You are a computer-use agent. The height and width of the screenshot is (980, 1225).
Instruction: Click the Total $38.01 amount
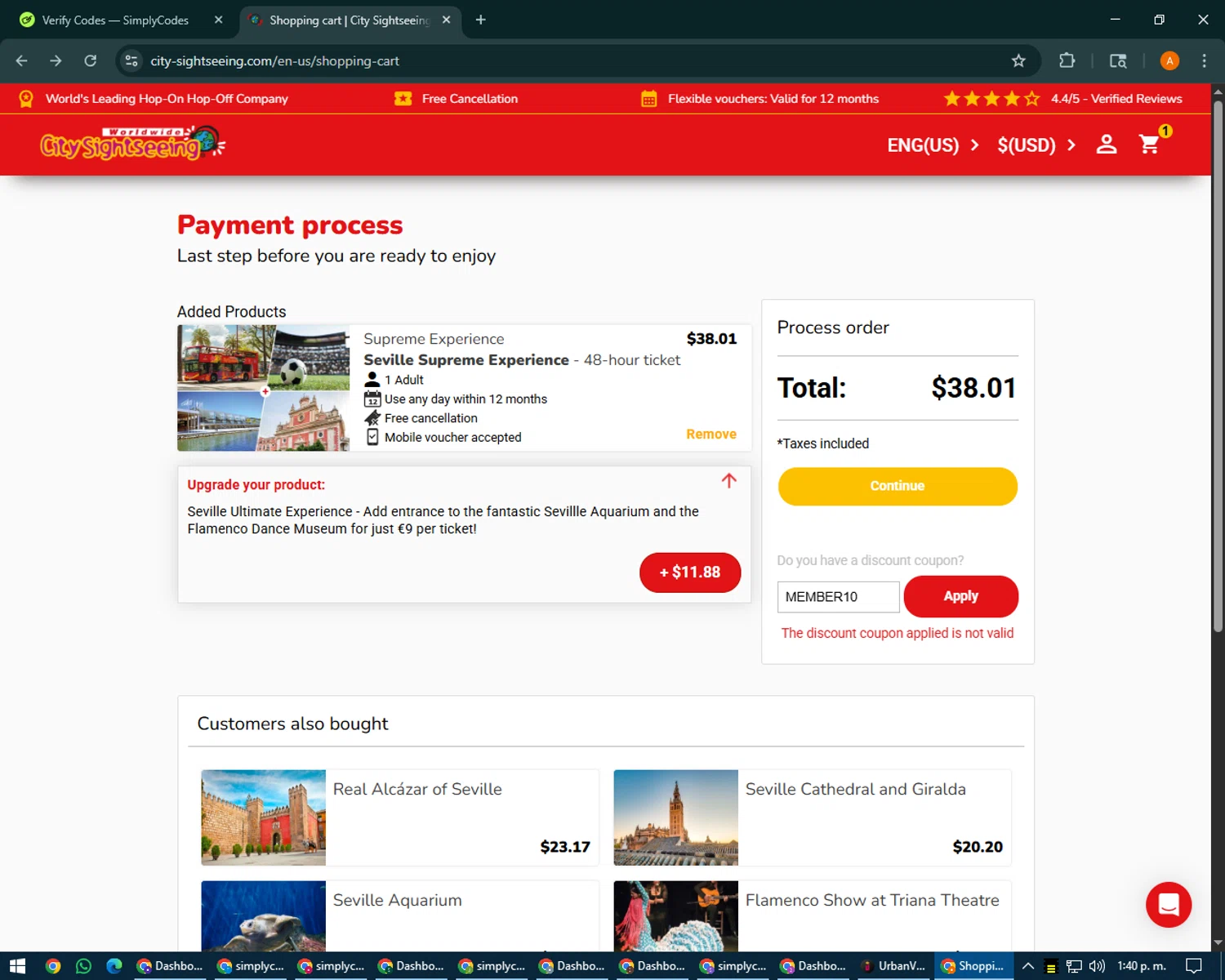[x=973, y=388]
